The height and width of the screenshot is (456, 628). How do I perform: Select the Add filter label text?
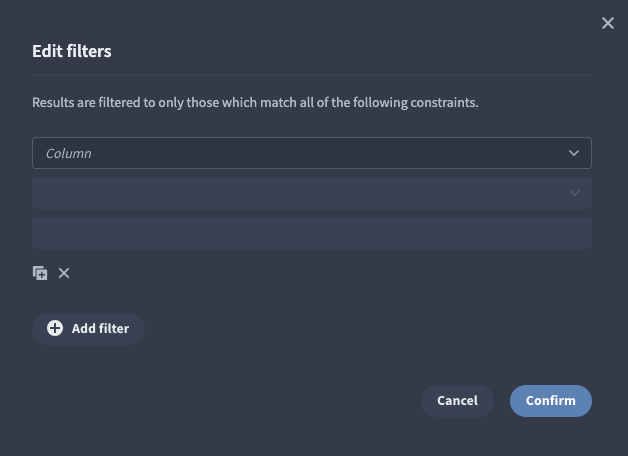(x=101, y=329)
